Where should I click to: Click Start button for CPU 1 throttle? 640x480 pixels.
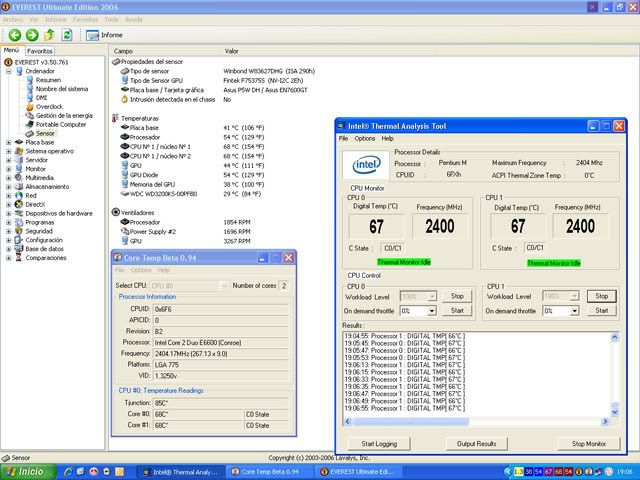602,311
